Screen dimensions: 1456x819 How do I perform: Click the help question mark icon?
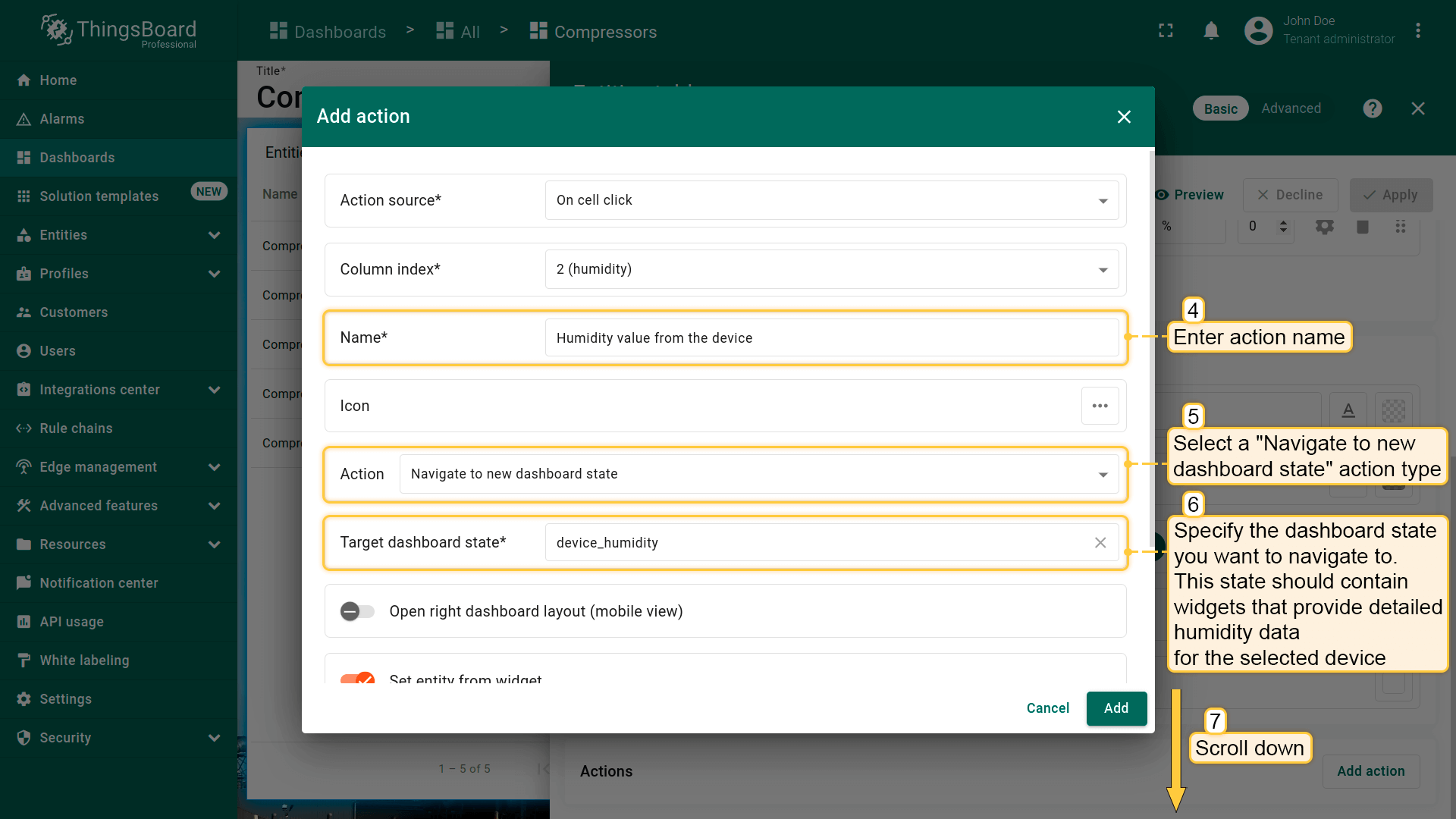(x=1372, y=108)
